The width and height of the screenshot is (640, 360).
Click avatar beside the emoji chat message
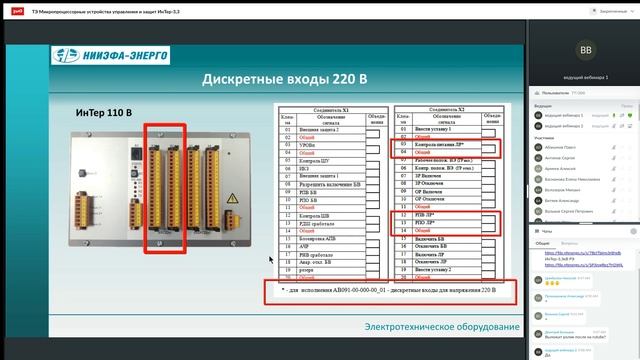tap(538, 280)
